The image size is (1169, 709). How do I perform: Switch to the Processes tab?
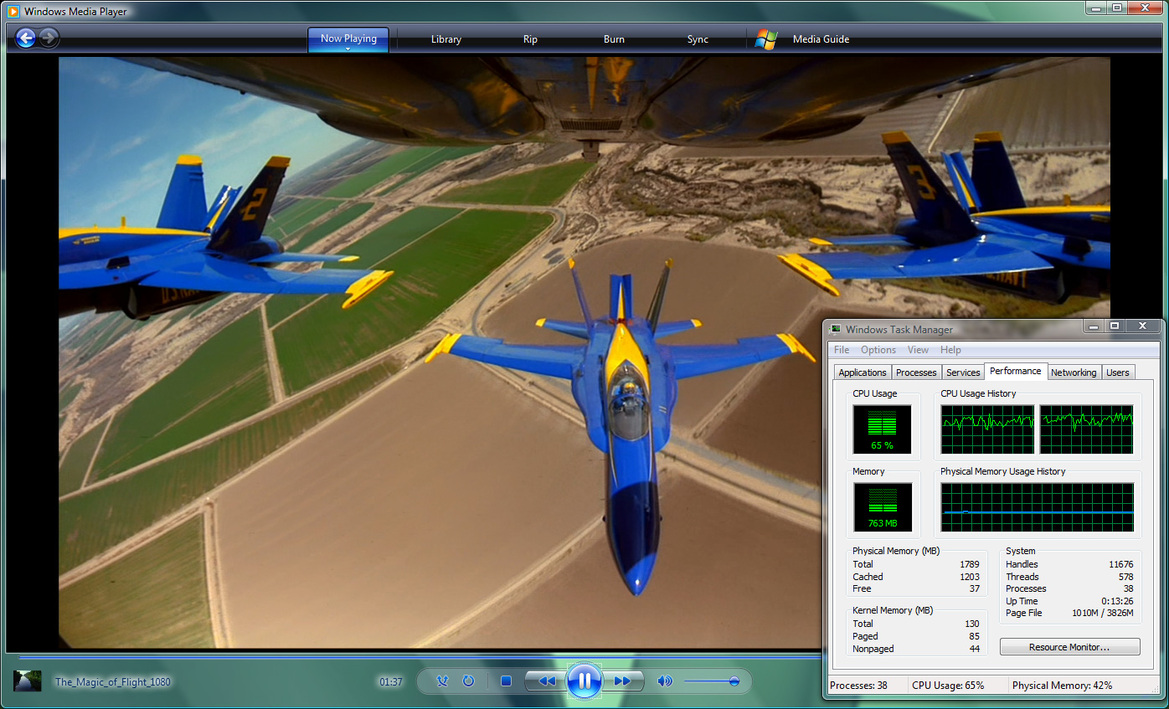tap(916, 372)
